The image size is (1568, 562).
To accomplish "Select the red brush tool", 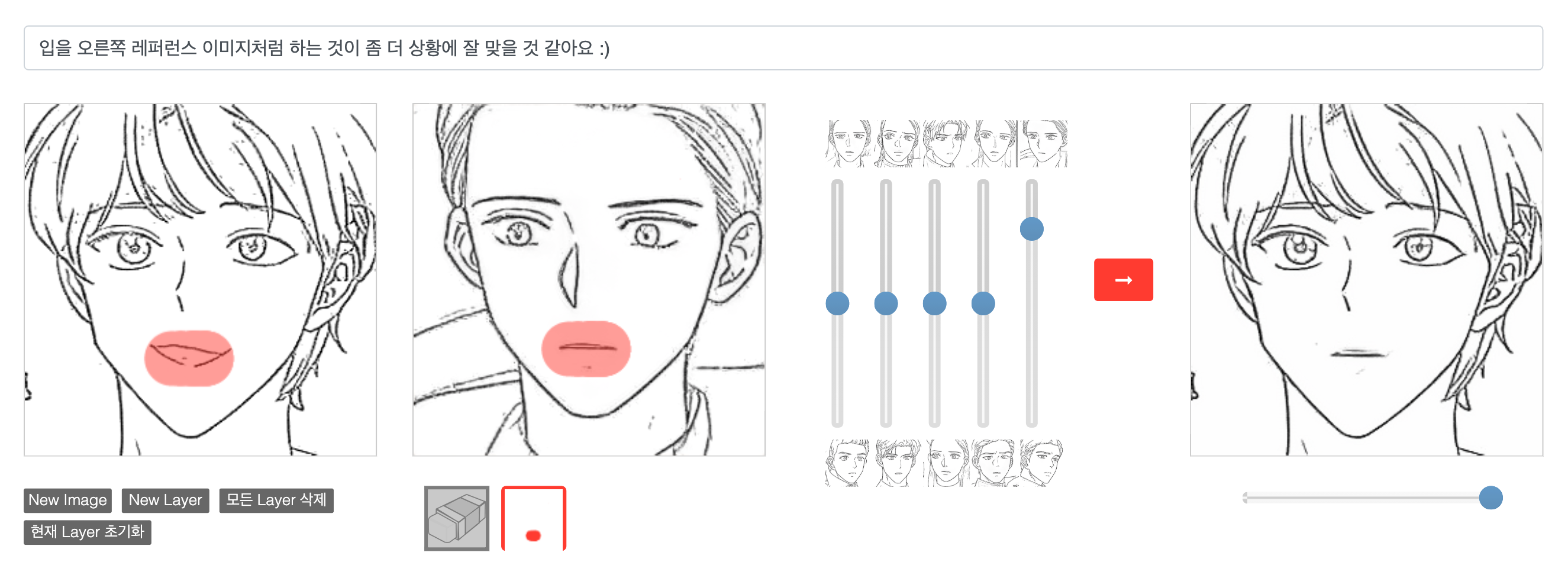I will [534, 518].
